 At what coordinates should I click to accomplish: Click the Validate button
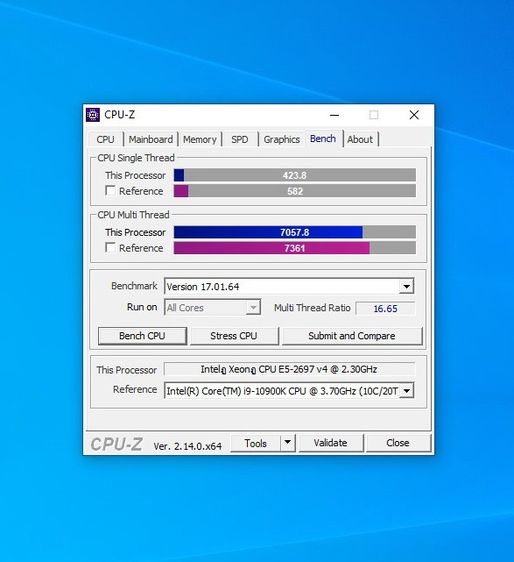[x=330, y=443]
